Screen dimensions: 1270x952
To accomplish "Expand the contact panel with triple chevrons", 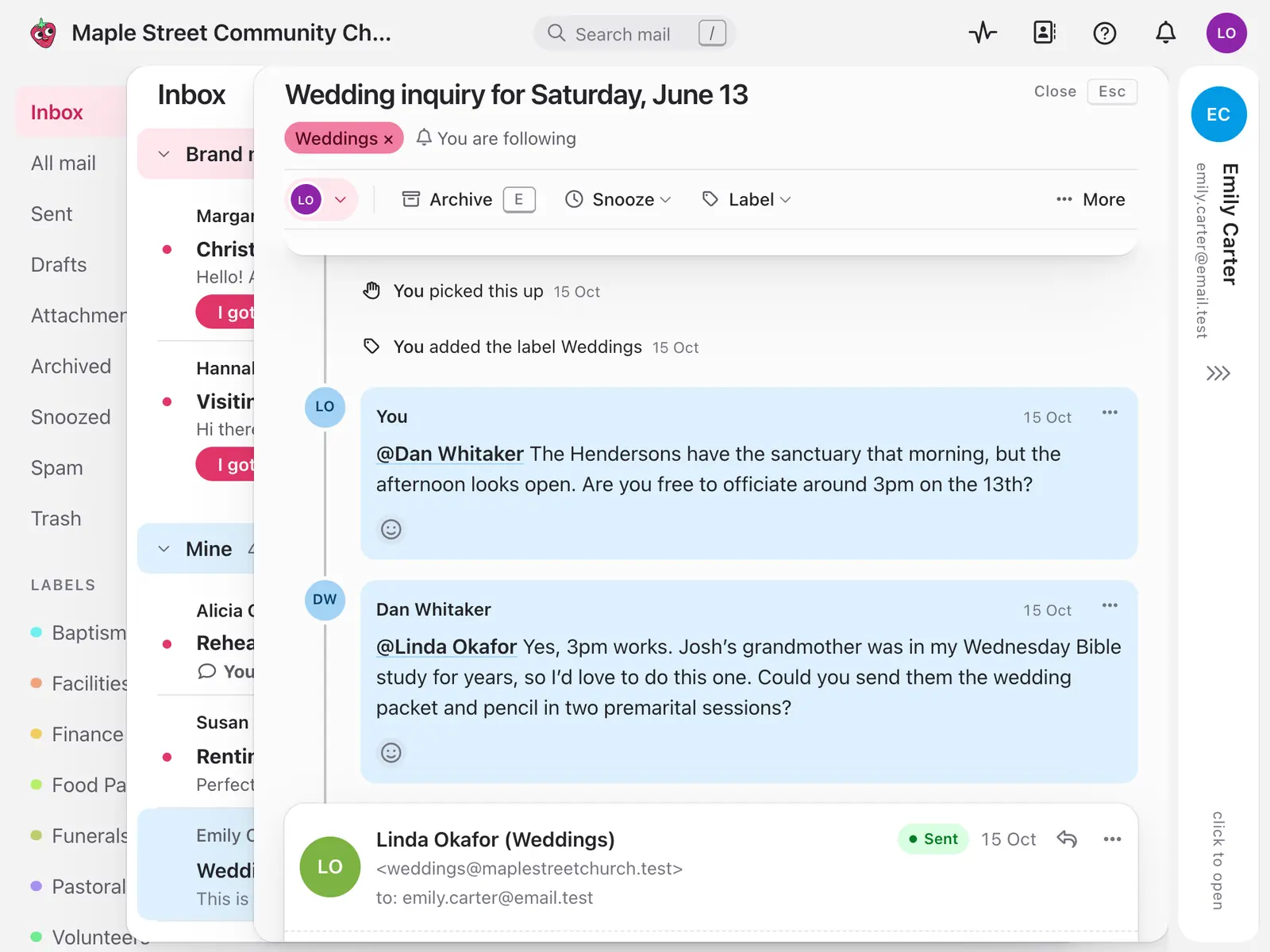I will pos(1218,373).
